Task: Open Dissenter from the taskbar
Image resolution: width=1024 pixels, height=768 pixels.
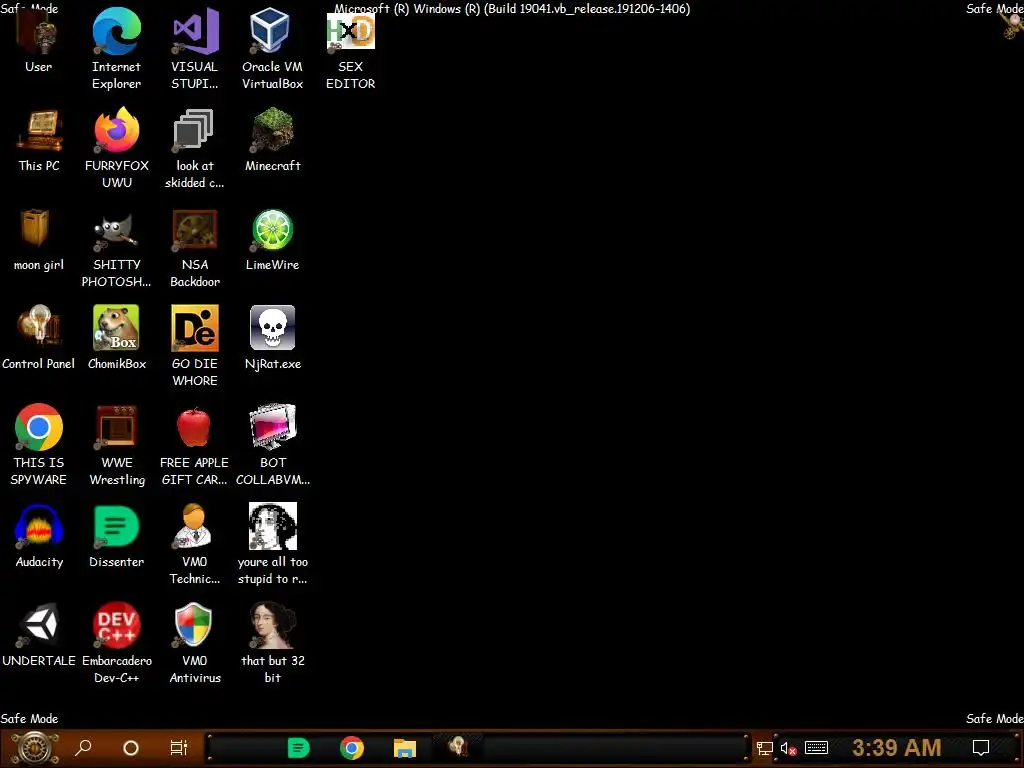Action: [298, 748]
